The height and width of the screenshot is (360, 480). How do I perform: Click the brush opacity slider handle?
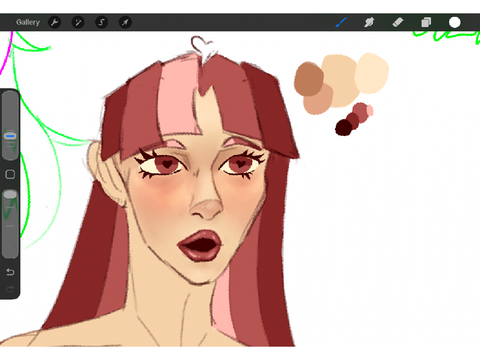point(10,194)
